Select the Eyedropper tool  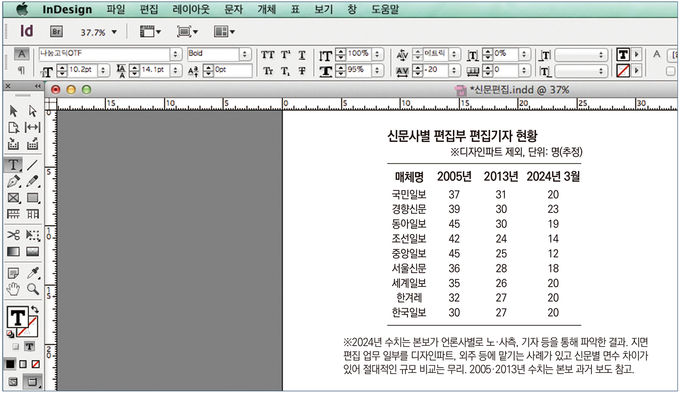click(33, 273)
